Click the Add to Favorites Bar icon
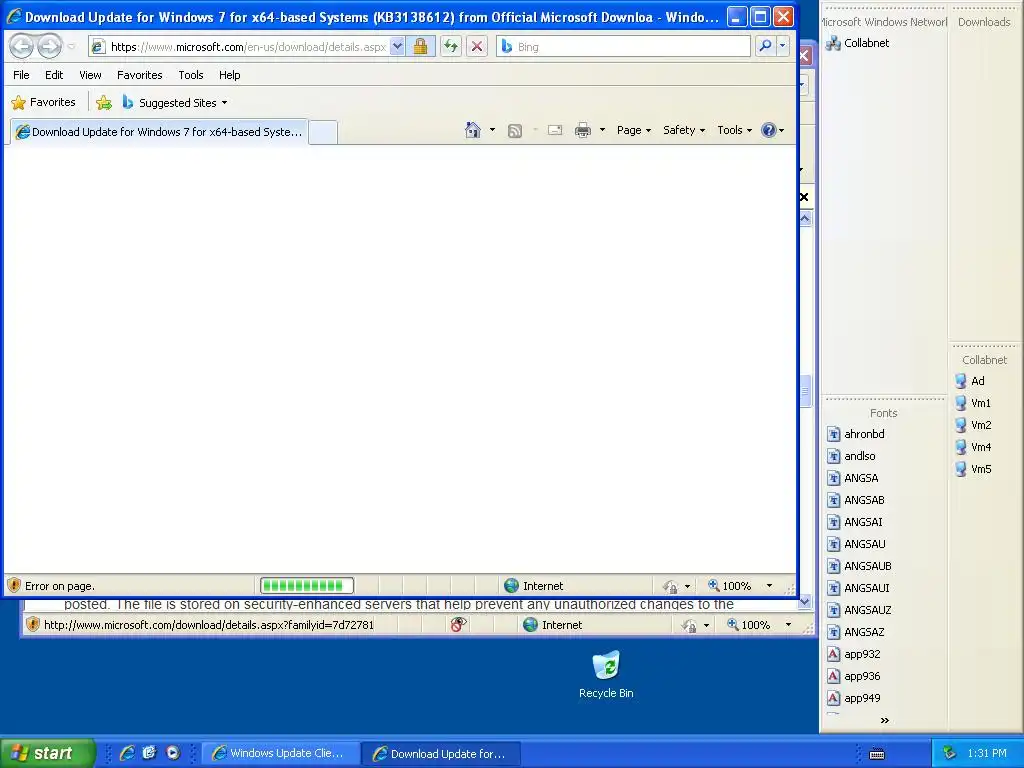Image resolution: width=1024 pixels, height=768 pixels. point(104,103)
